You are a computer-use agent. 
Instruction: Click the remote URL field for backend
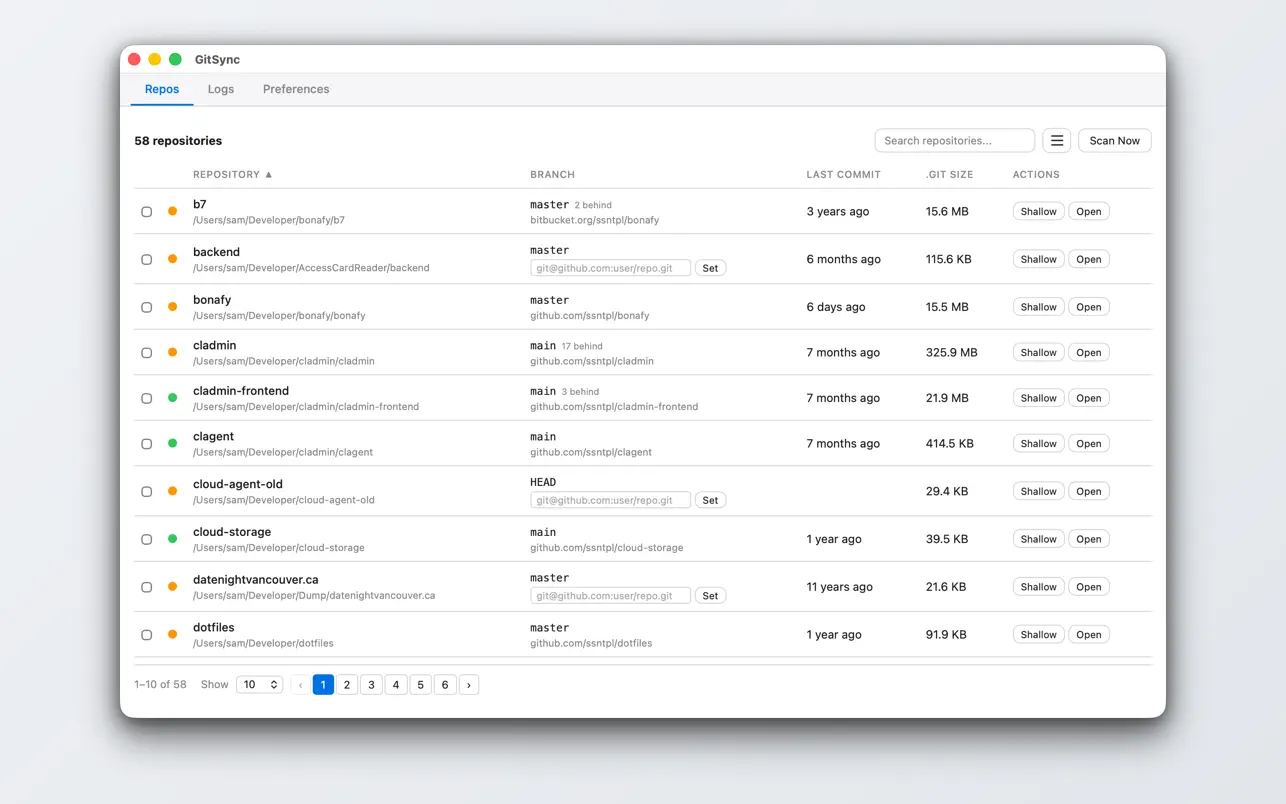(x=610, y=268)
